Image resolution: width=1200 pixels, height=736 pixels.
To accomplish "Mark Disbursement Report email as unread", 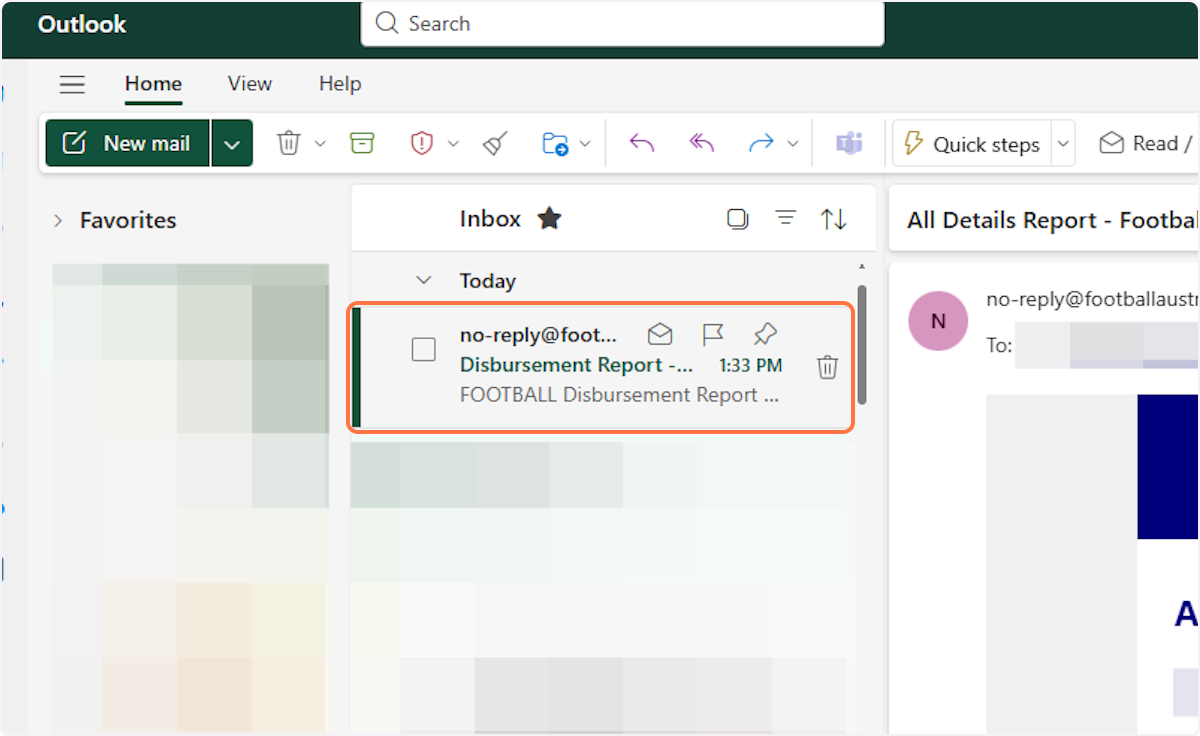I will tap(660, 334).
